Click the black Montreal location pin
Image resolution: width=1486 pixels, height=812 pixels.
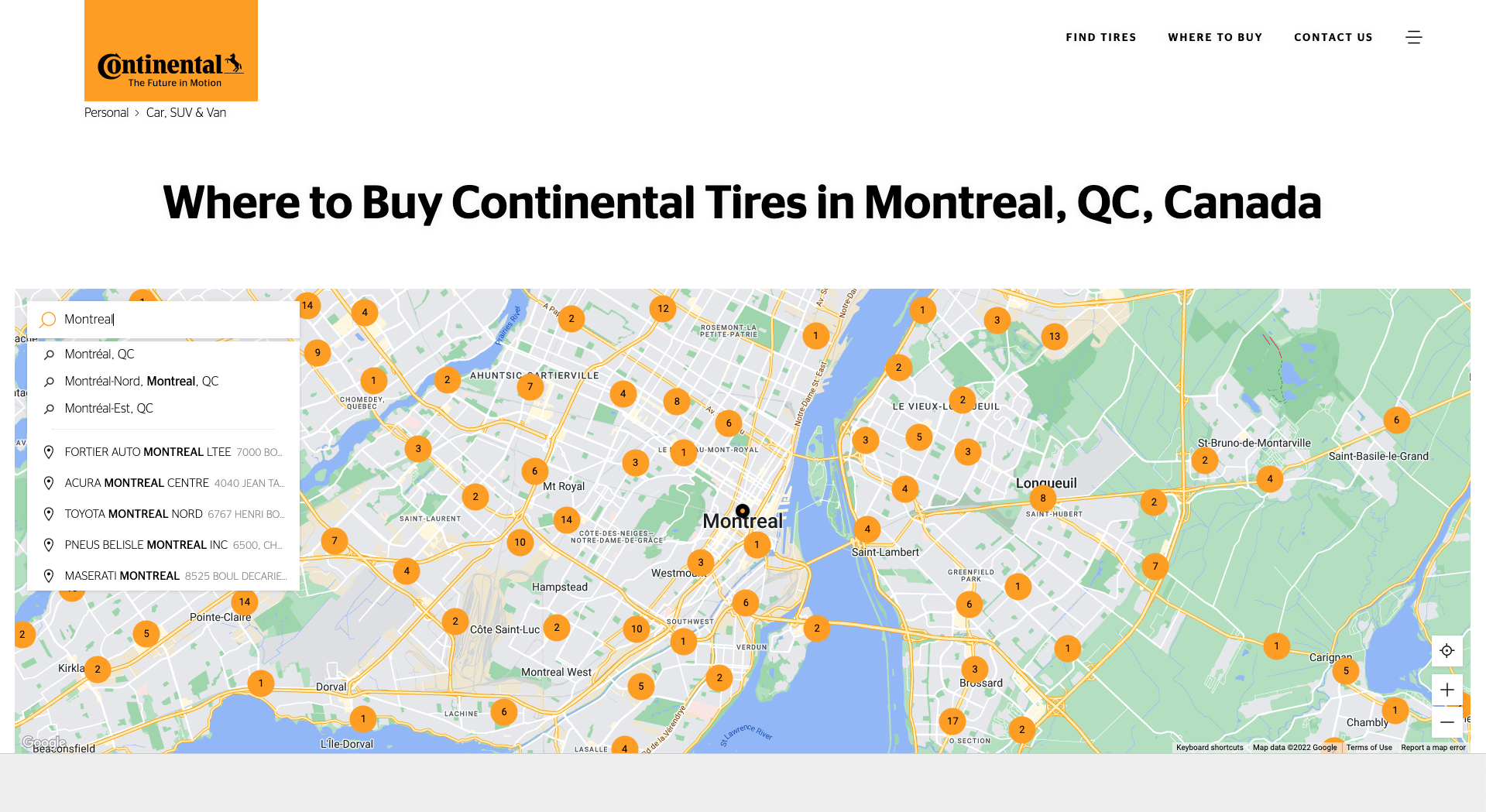coord(743,511)
